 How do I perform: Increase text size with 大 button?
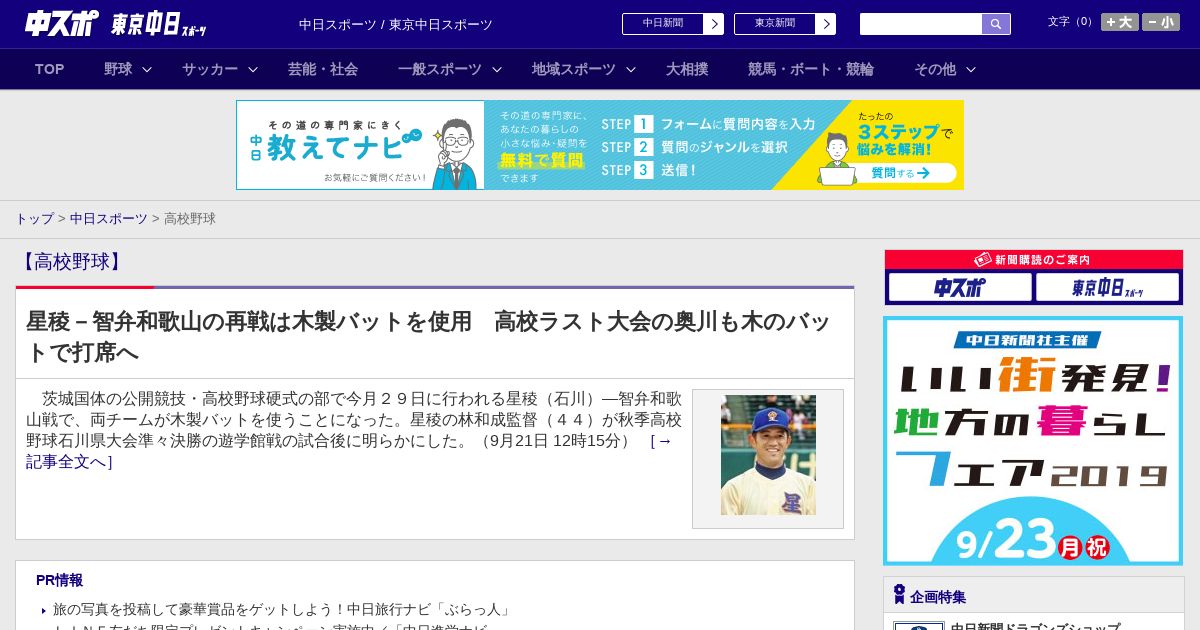tap(1120, 22)
